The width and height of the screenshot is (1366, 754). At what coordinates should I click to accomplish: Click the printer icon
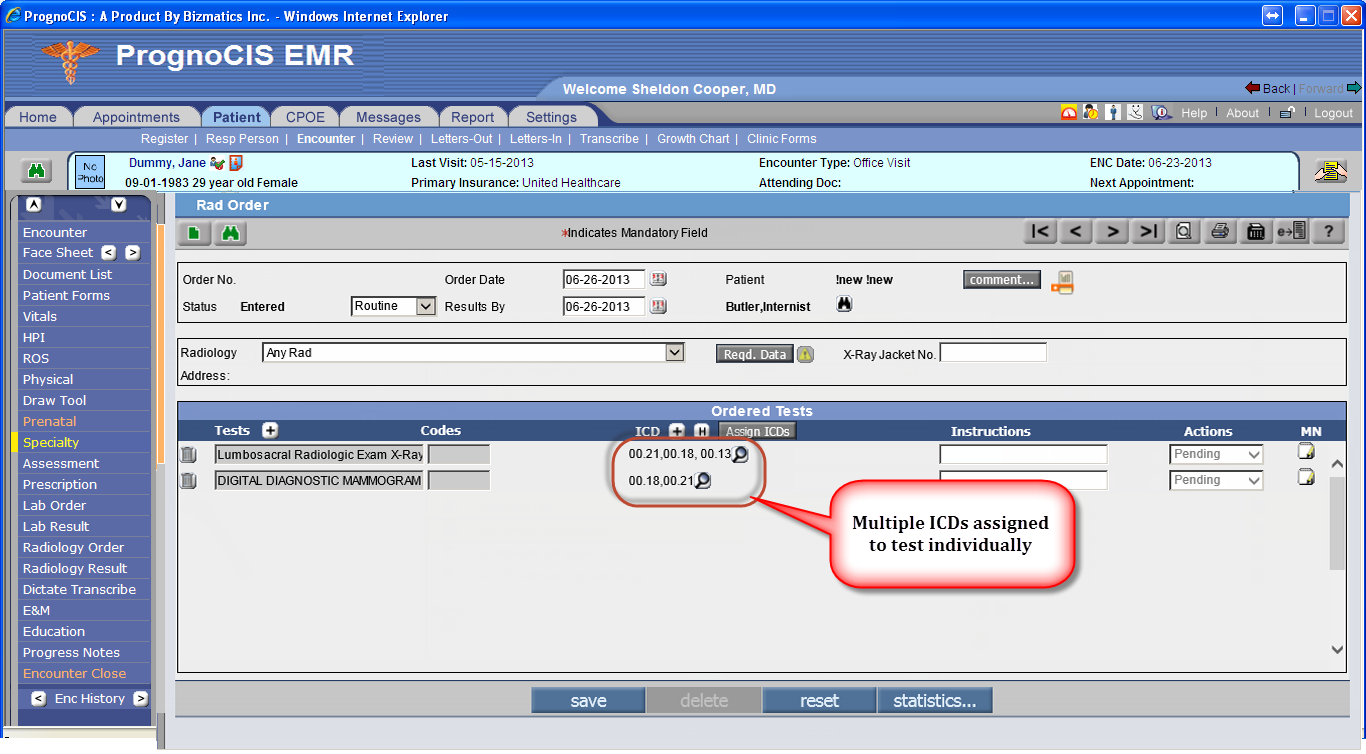(1220, 231)
